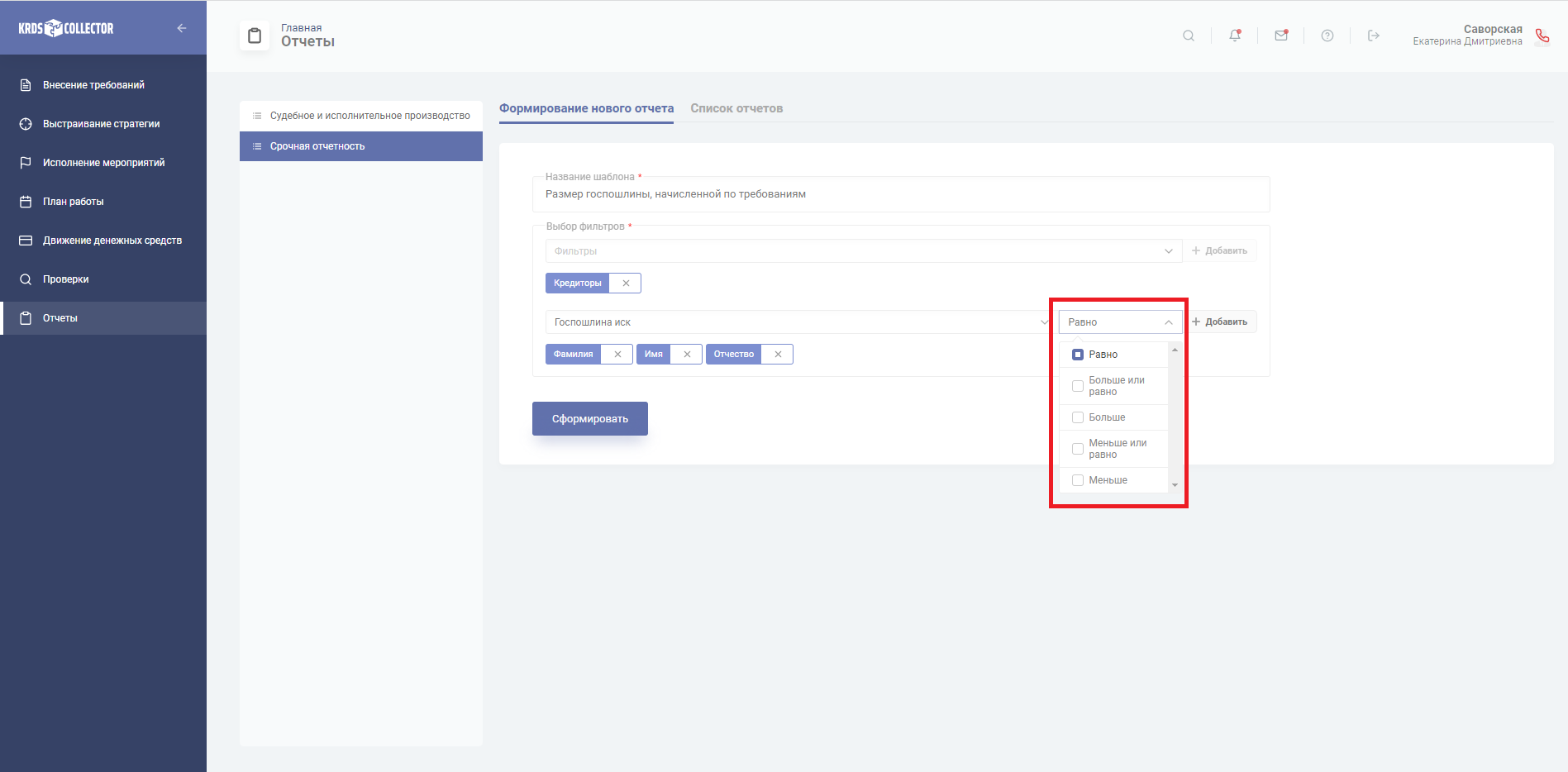The image size is (1568, 772).
Task: Remove the Отчество tag
Action: point(778,355)
